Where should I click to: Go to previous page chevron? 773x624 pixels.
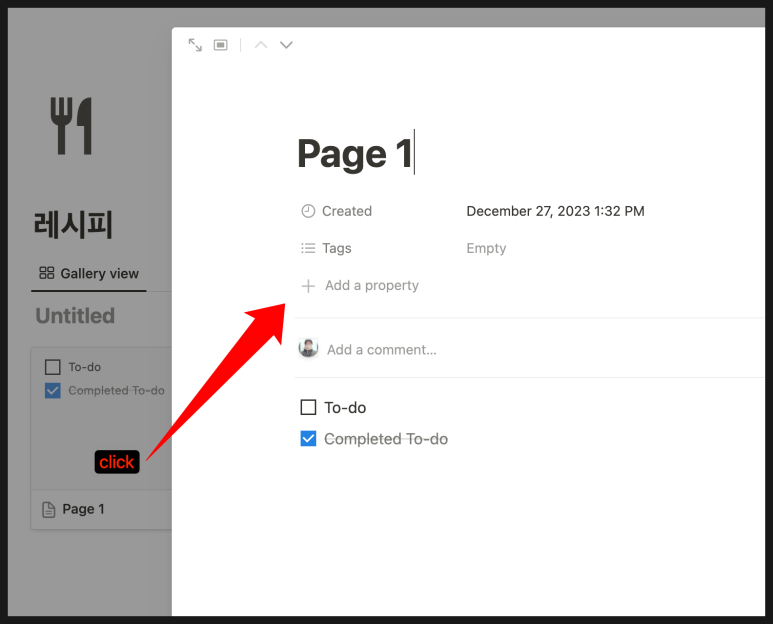tap(261, 45)
